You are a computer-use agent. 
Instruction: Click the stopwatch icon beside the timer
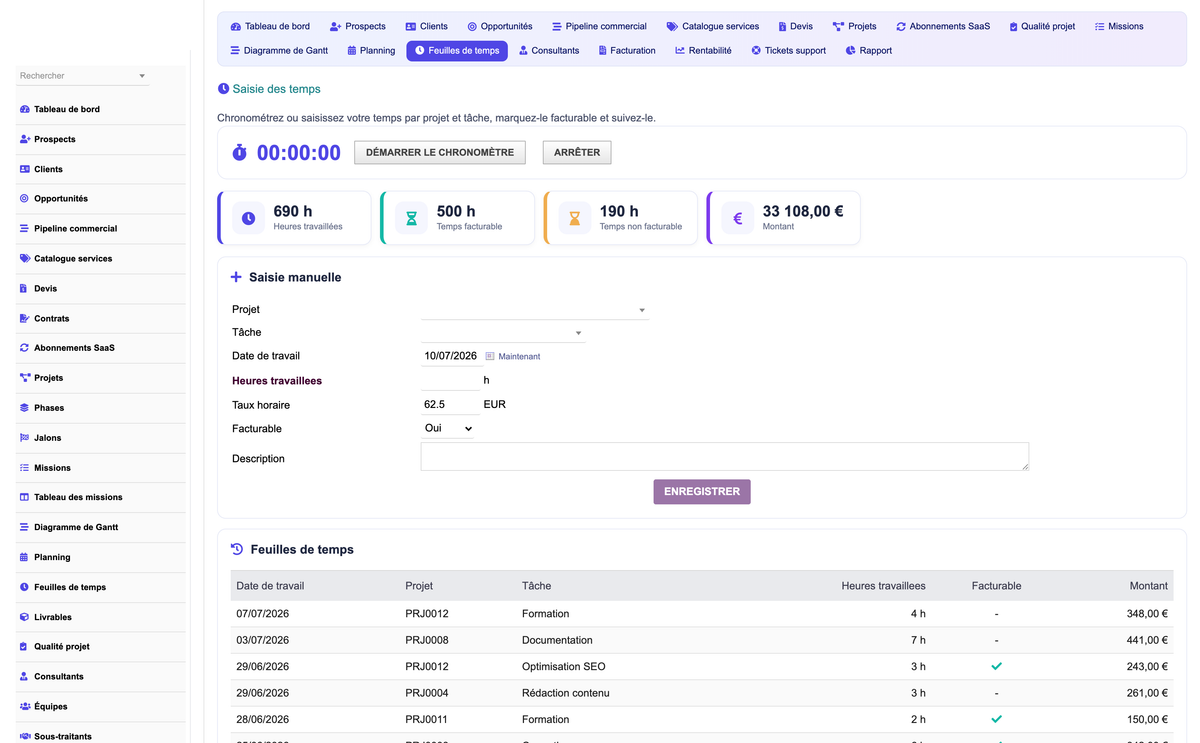(240, 153)
